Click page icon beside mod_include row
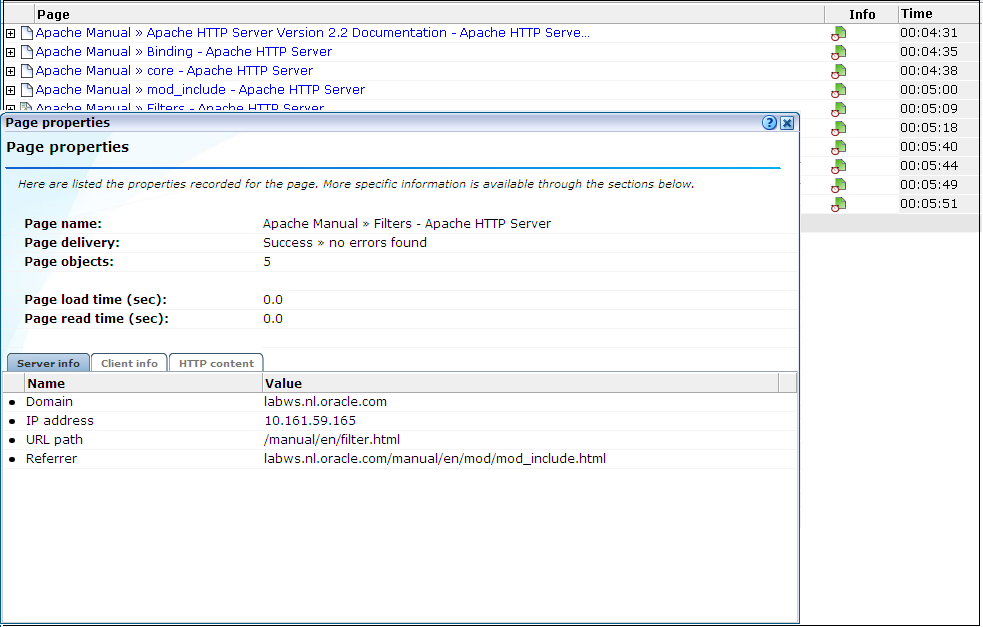The width and height of the screenshot is (983, 627). pos(26,90)
